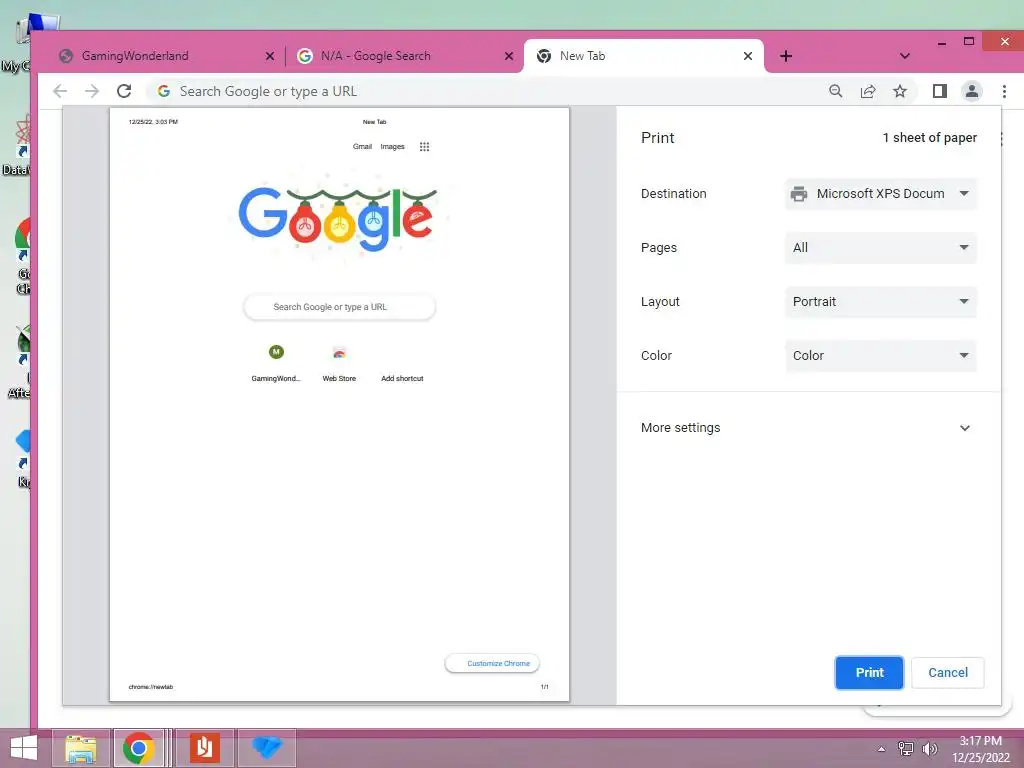1024x768 pixels.
Task: Open the zoom magnifier icon in address bar
Action: coord(835,91)
